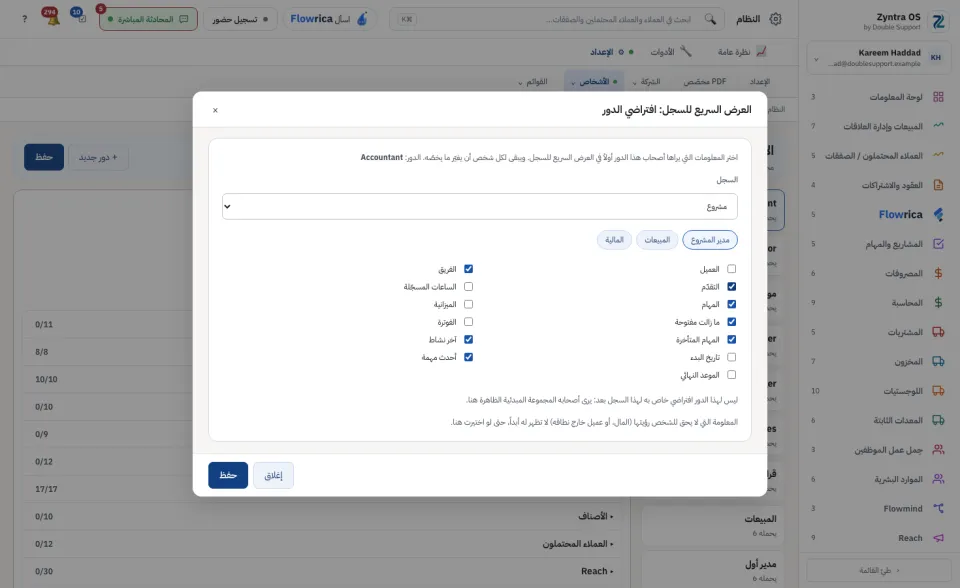
Task: Select مدير المشروع preset chip
Action: click(710, 240)
